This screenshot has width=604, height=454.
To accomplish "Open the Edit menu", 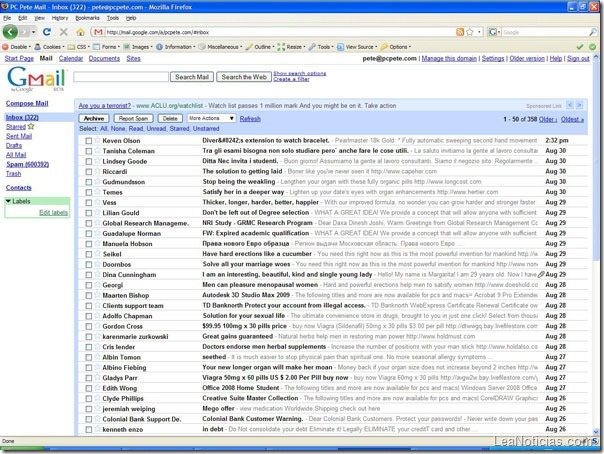I will point(23,18).
